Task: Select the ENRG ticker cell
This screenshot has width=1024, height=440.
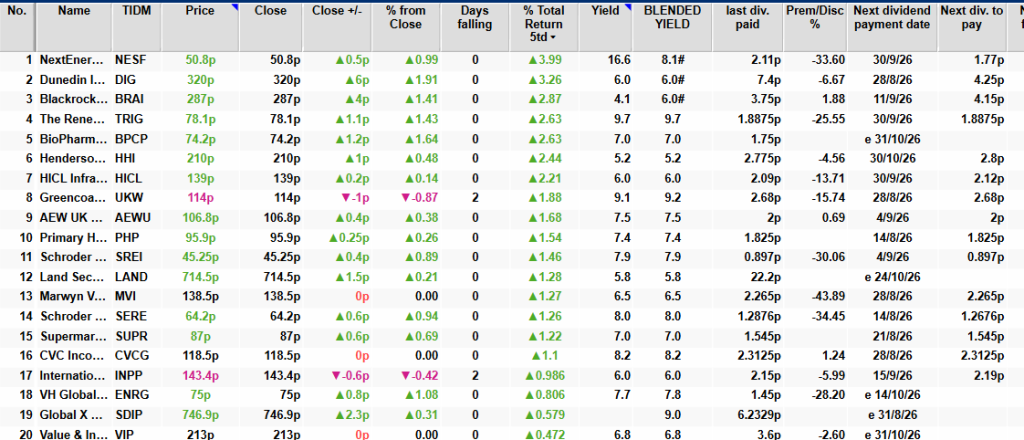Action: click(x=131, y=396)
